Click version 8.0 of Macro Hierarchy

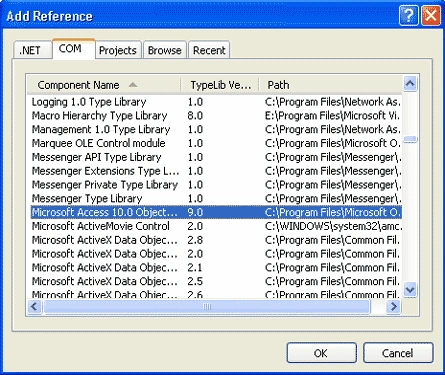195,116
